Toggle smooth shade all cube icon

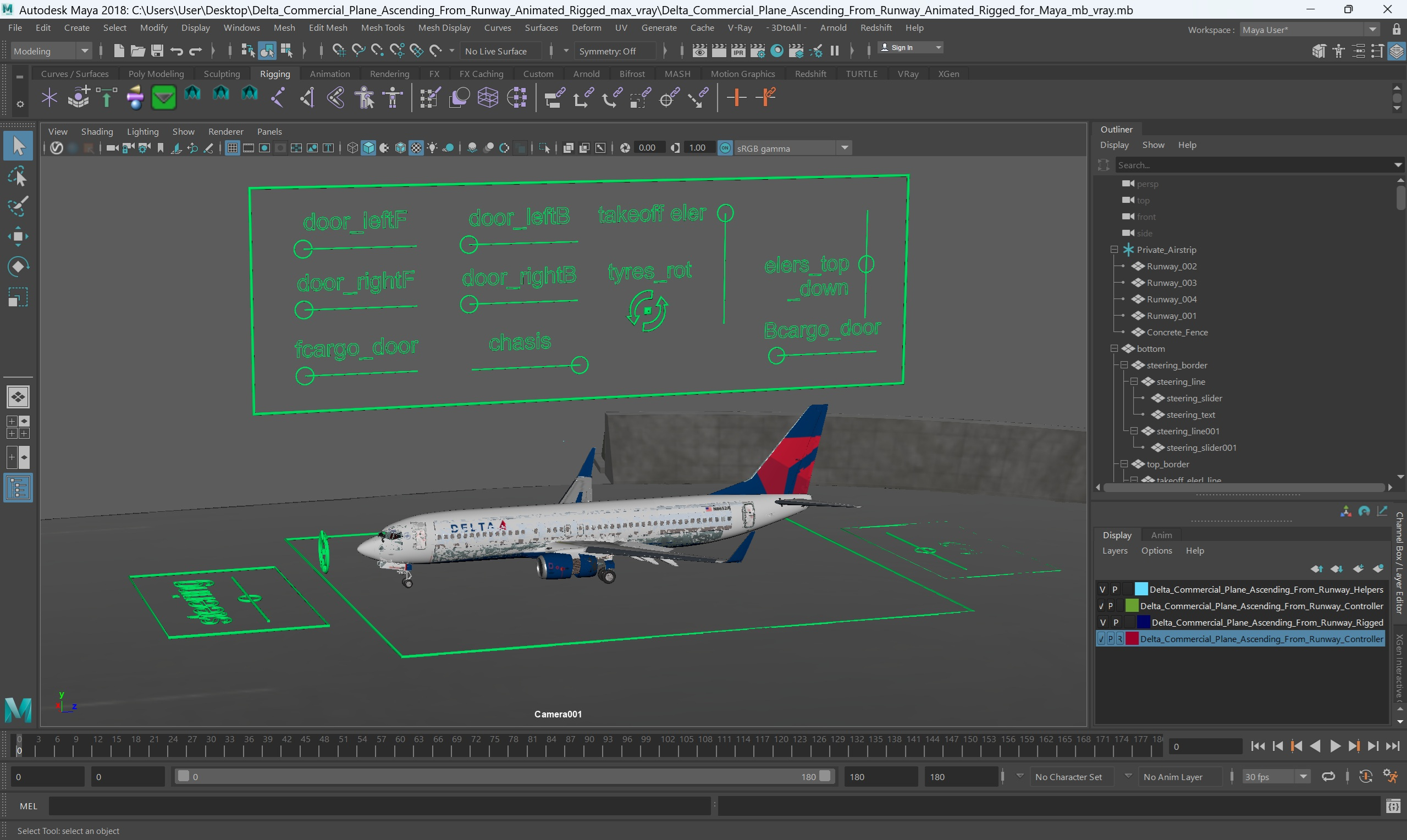(x=368, y=148)
